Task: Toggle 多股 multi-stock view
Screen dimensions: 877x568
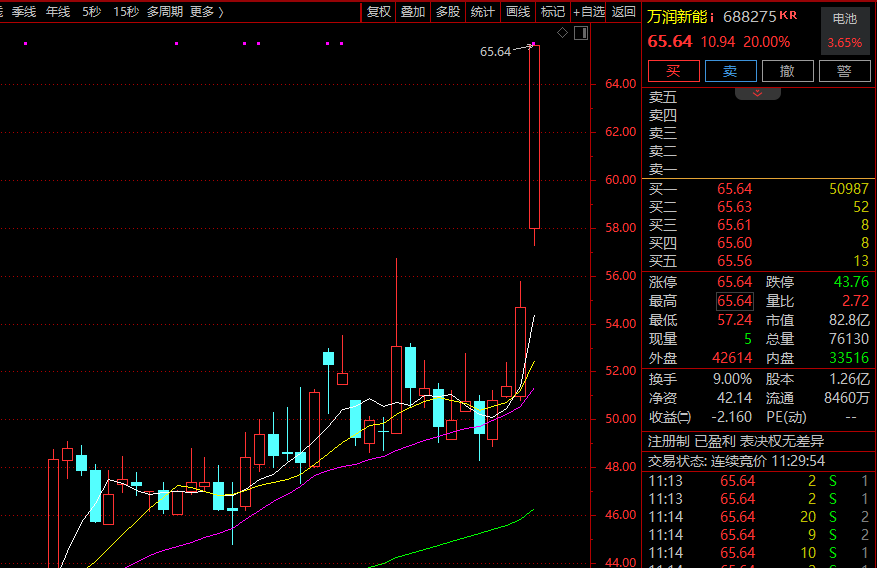Action: point(448,12)
